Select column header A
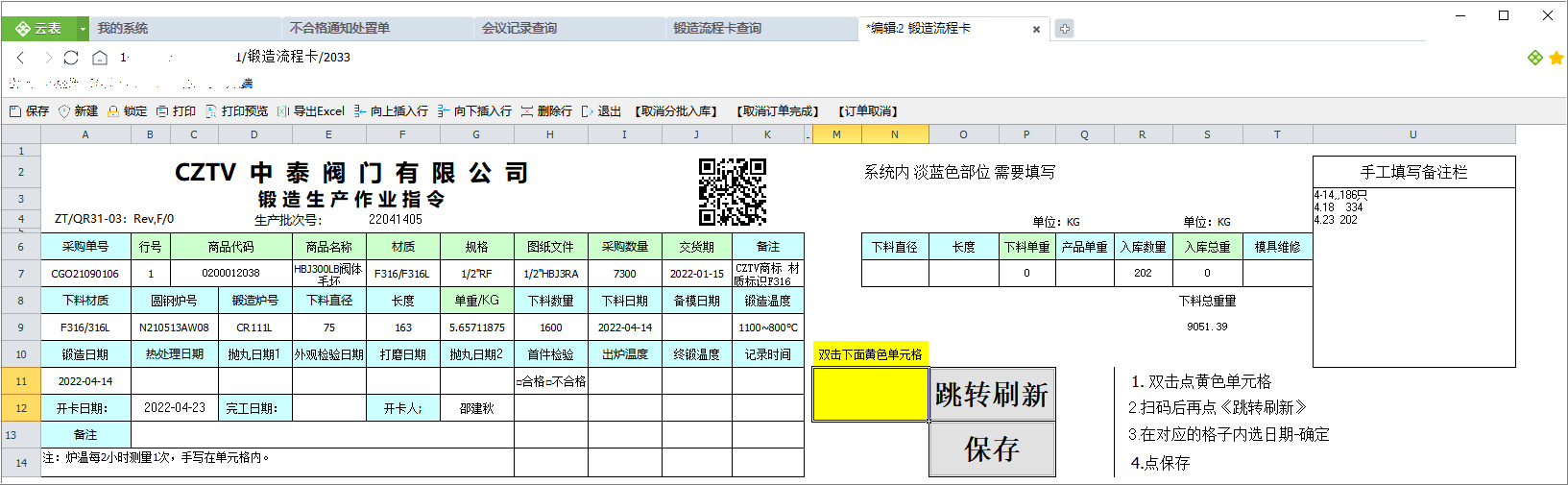 point(85,134)
